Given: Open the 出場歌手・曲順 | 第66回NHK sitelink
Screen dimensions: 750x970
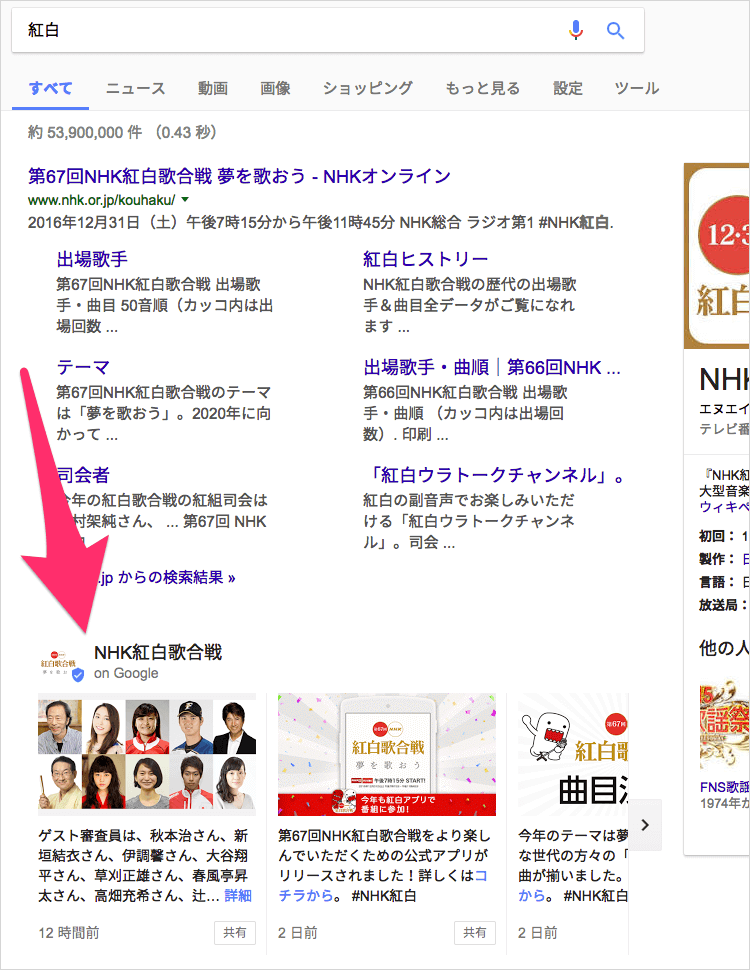Looking at the screenshot, I should (492, 367).
